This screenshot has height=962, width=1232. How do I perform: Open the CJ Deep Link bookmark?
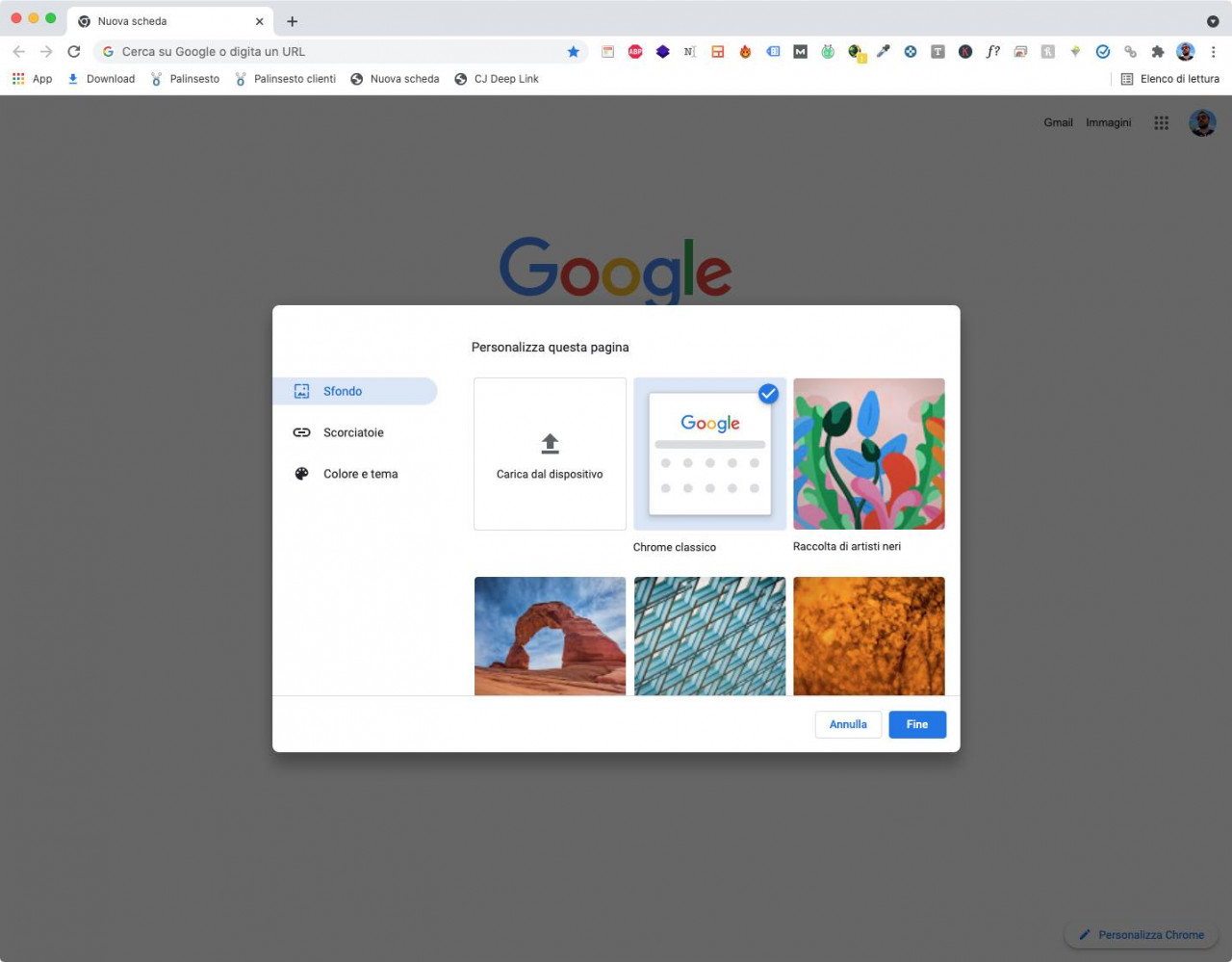(x=497, y=79)
